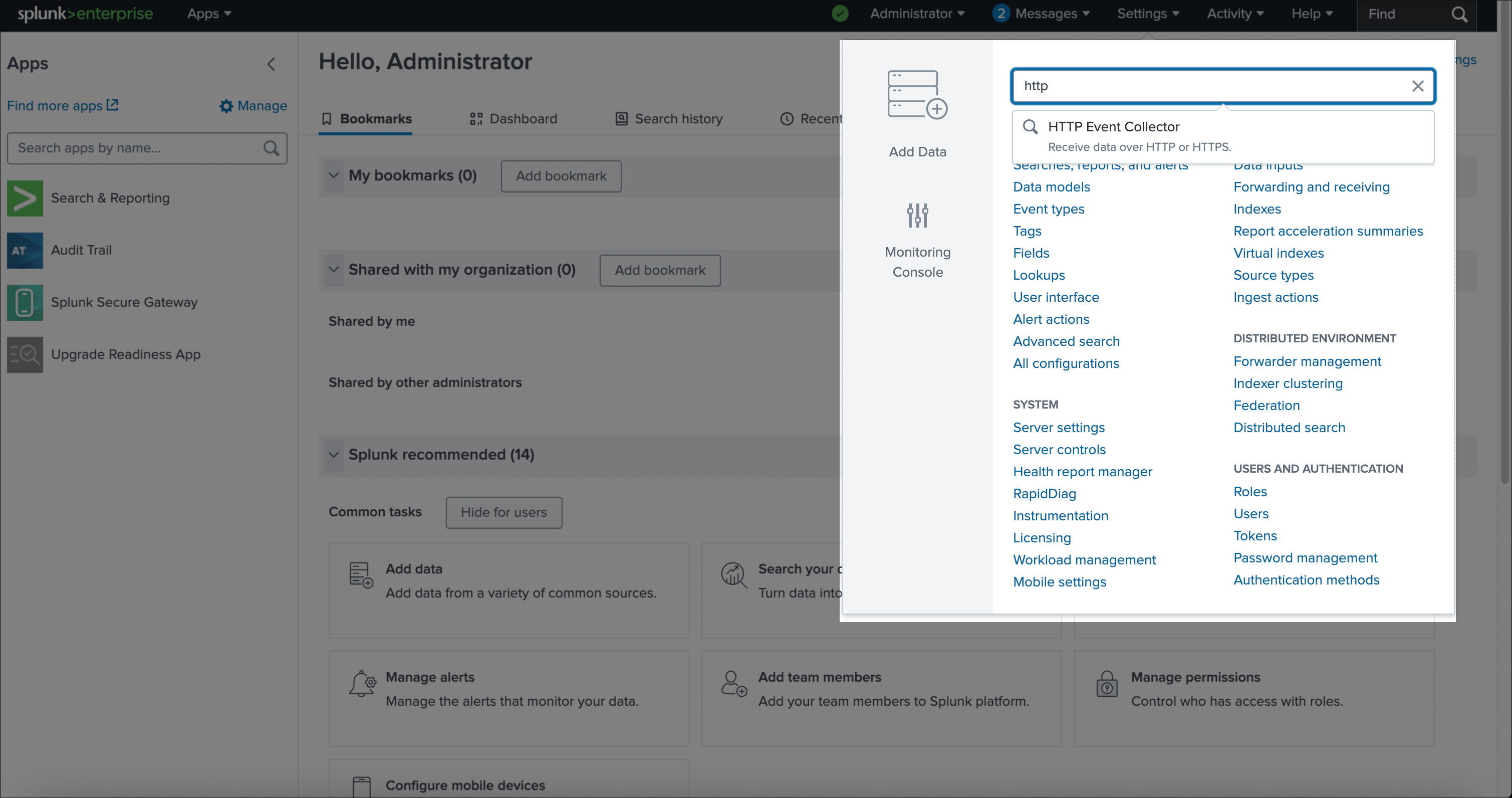The width and height of the screenshot is (1512, 798).
Task: Open the Add data common task card
Action: coord(509,590)
